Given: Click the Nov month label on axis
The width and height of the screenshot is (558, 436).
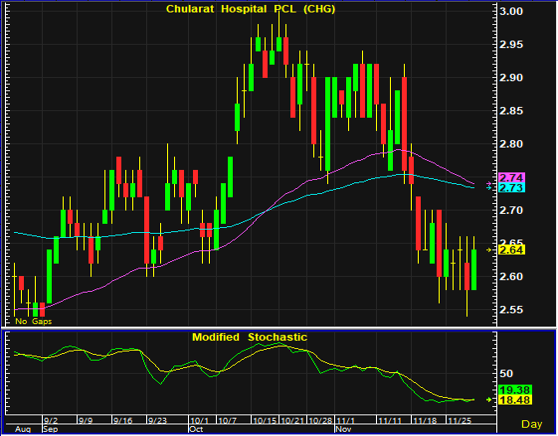Looking at the screenshot, I should (344, 429).
